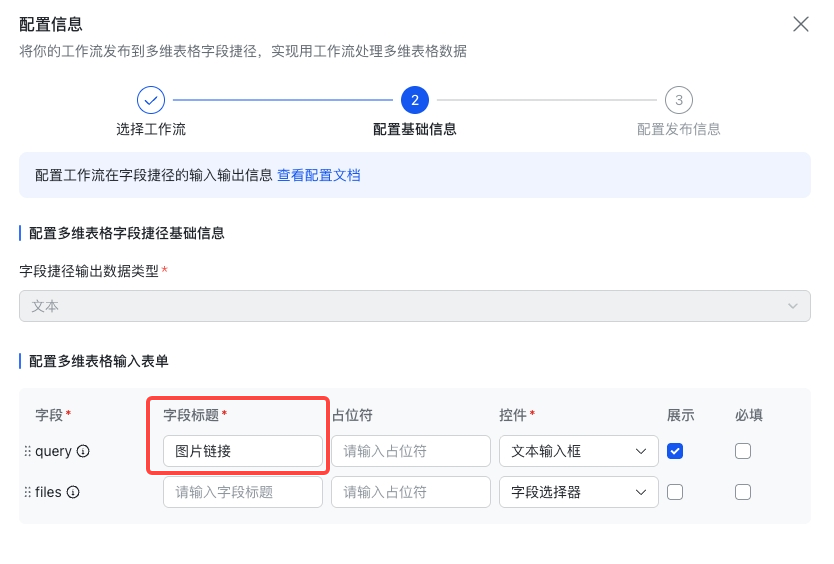834x564 pixels.
Task: Open the 文本输入框 control dropdown
Action: pos(579,451)
